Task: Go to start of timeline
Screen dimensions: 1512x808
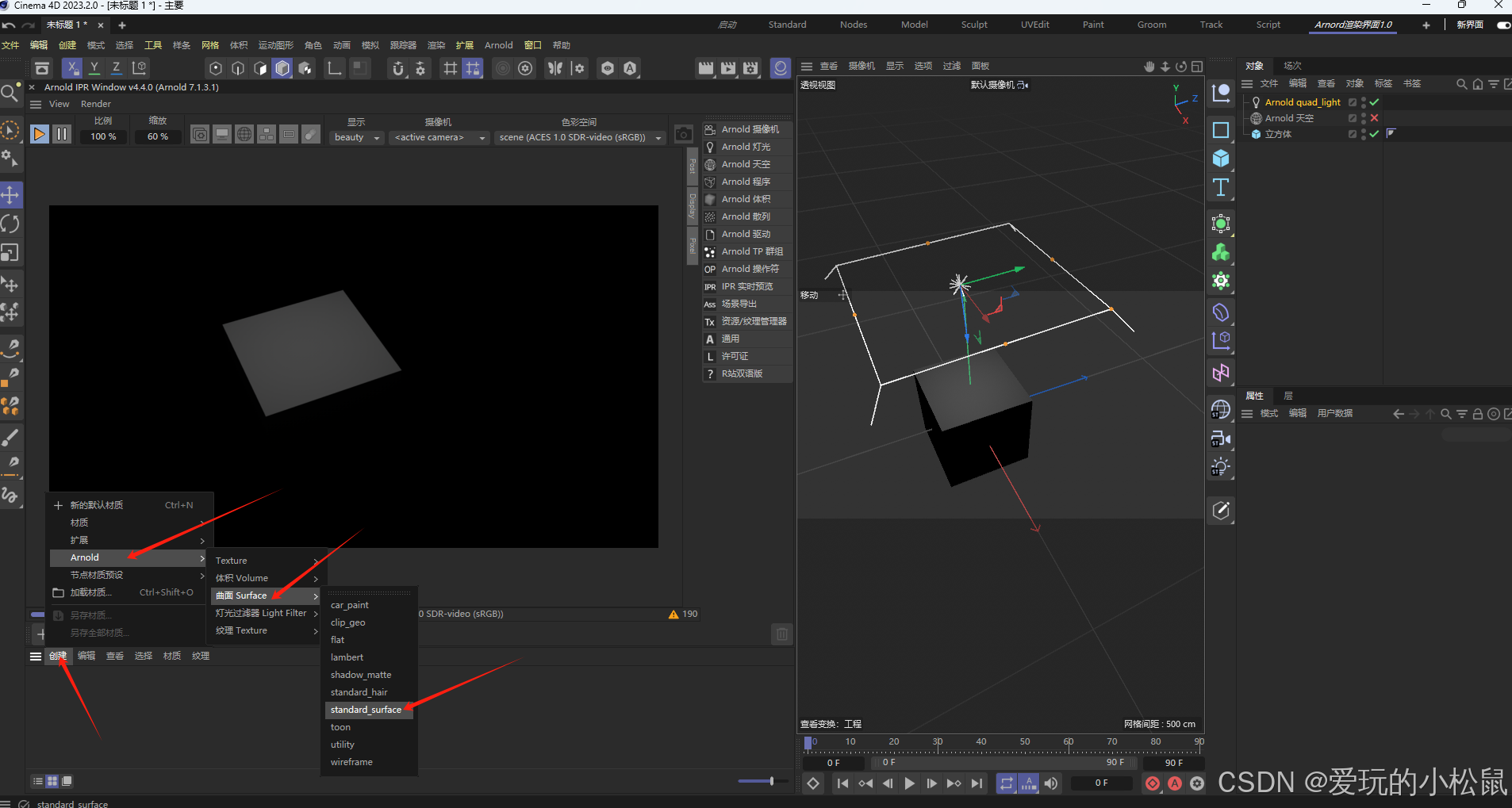Action: 842,783
